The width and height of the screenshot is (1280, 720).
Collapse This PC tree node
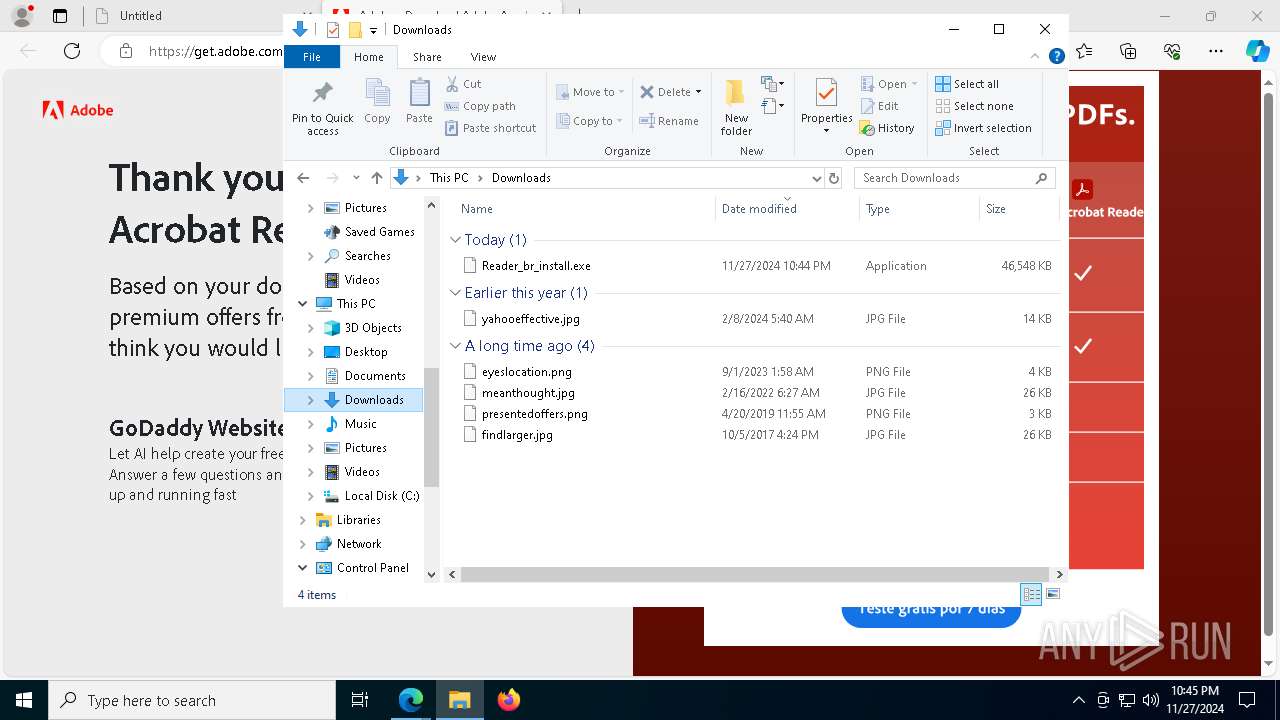pos(303,304)
